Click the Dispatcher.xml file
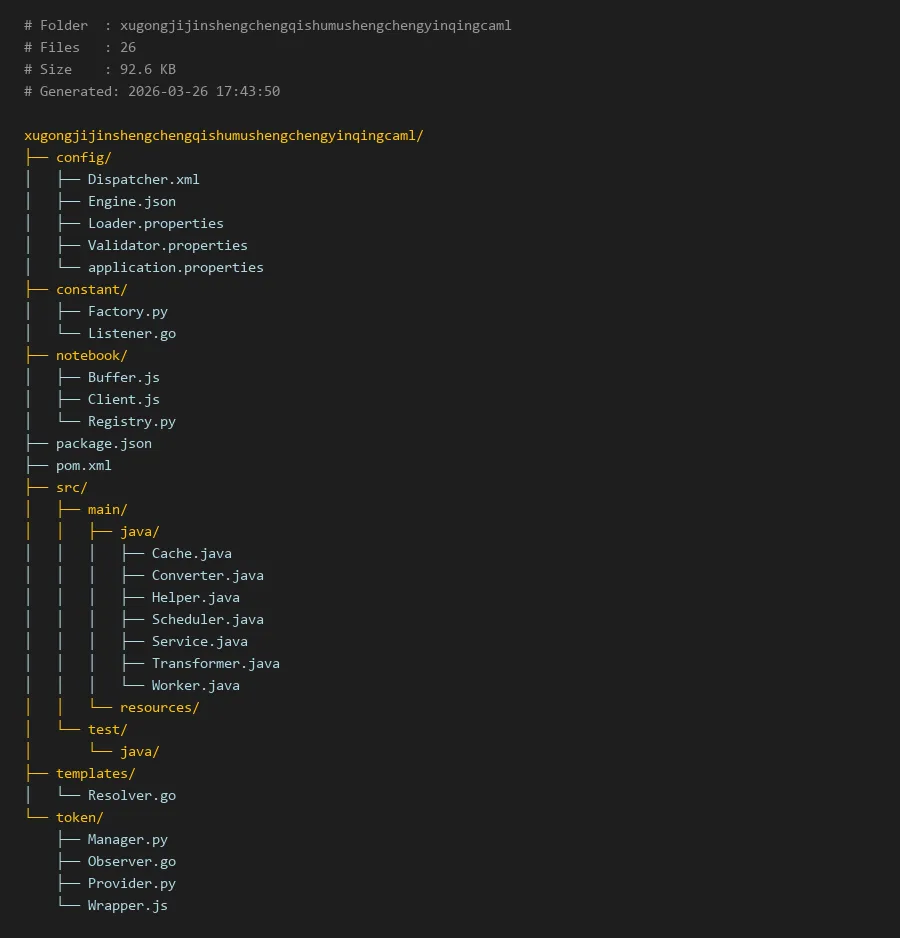Screen dimensions: 900x938 pyautogui.click(x=143, y=179)
